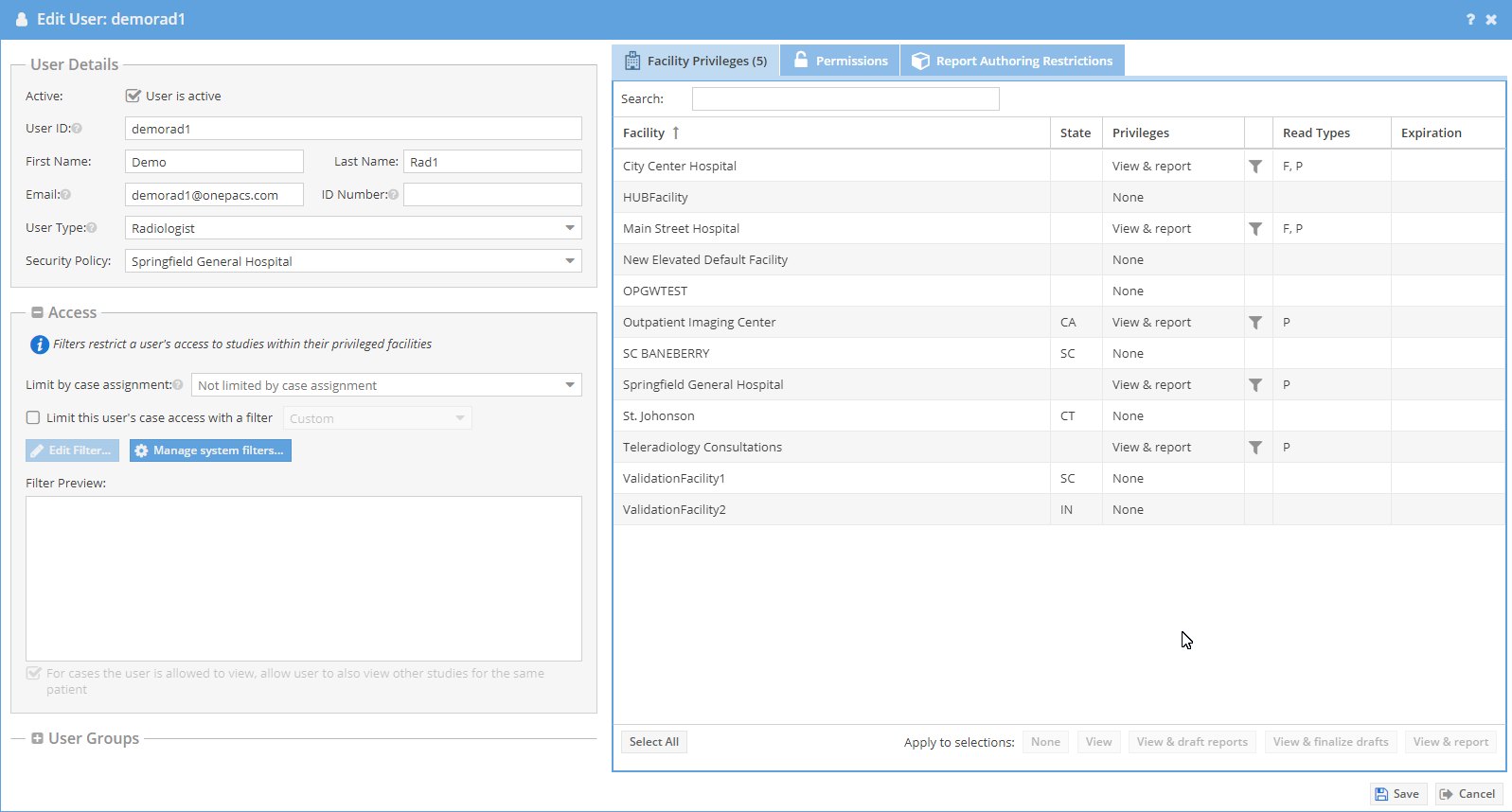
Task: Switch to Facility Privileges tab
Action: click(696, 61)
